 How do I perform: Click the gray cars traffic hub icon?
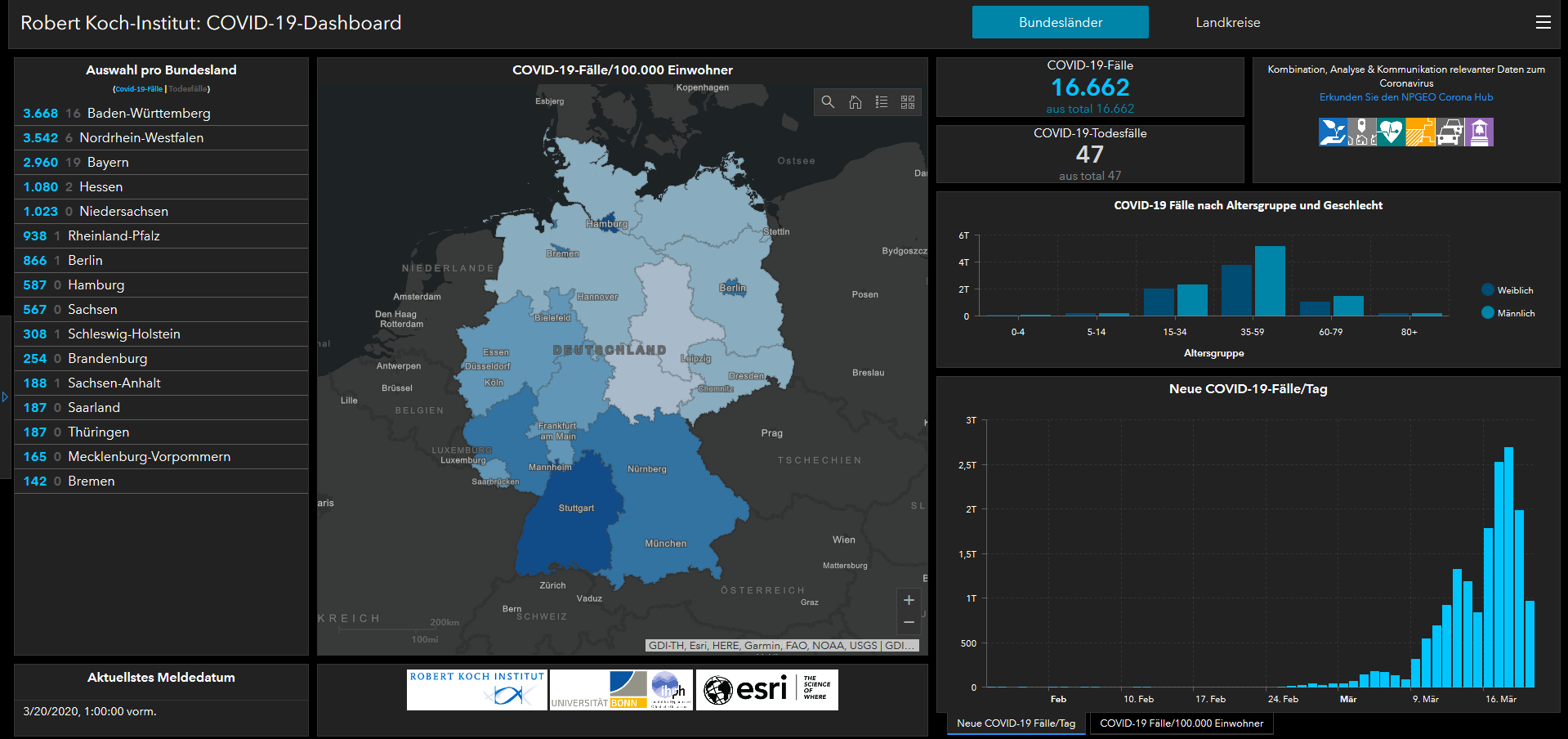1450,132
